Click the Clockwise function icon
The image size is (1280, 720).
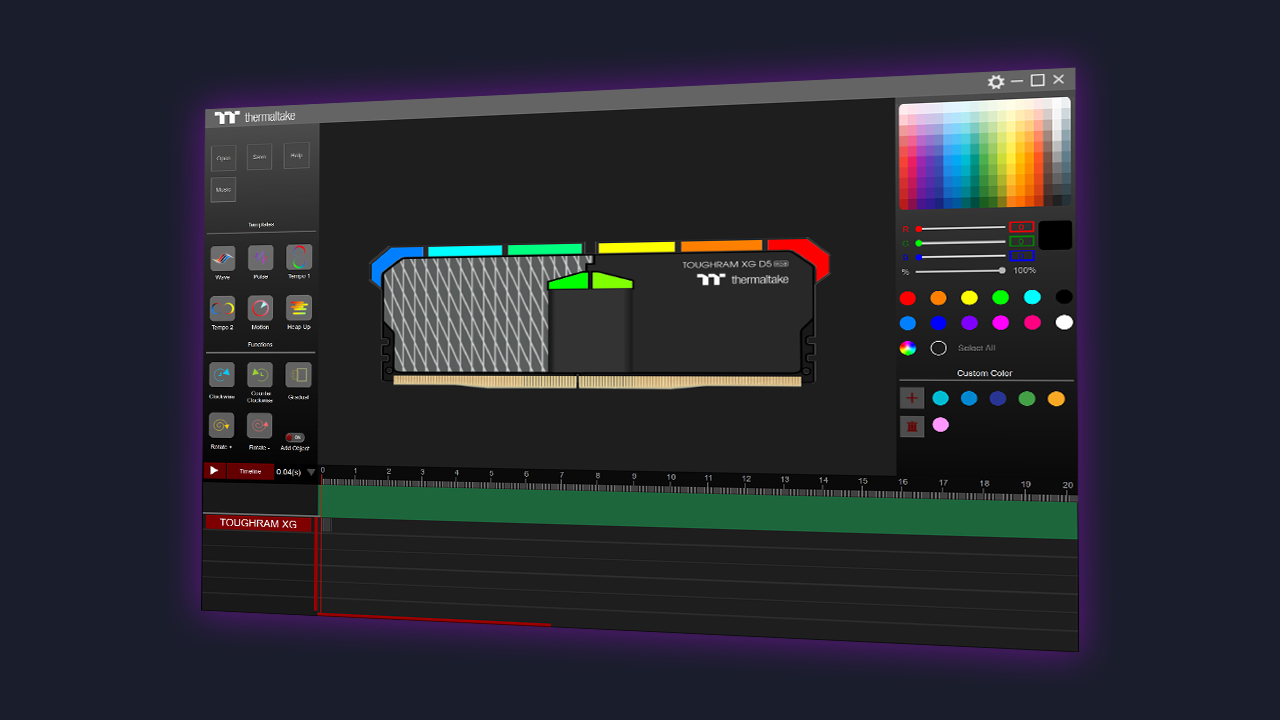point(222,375)
